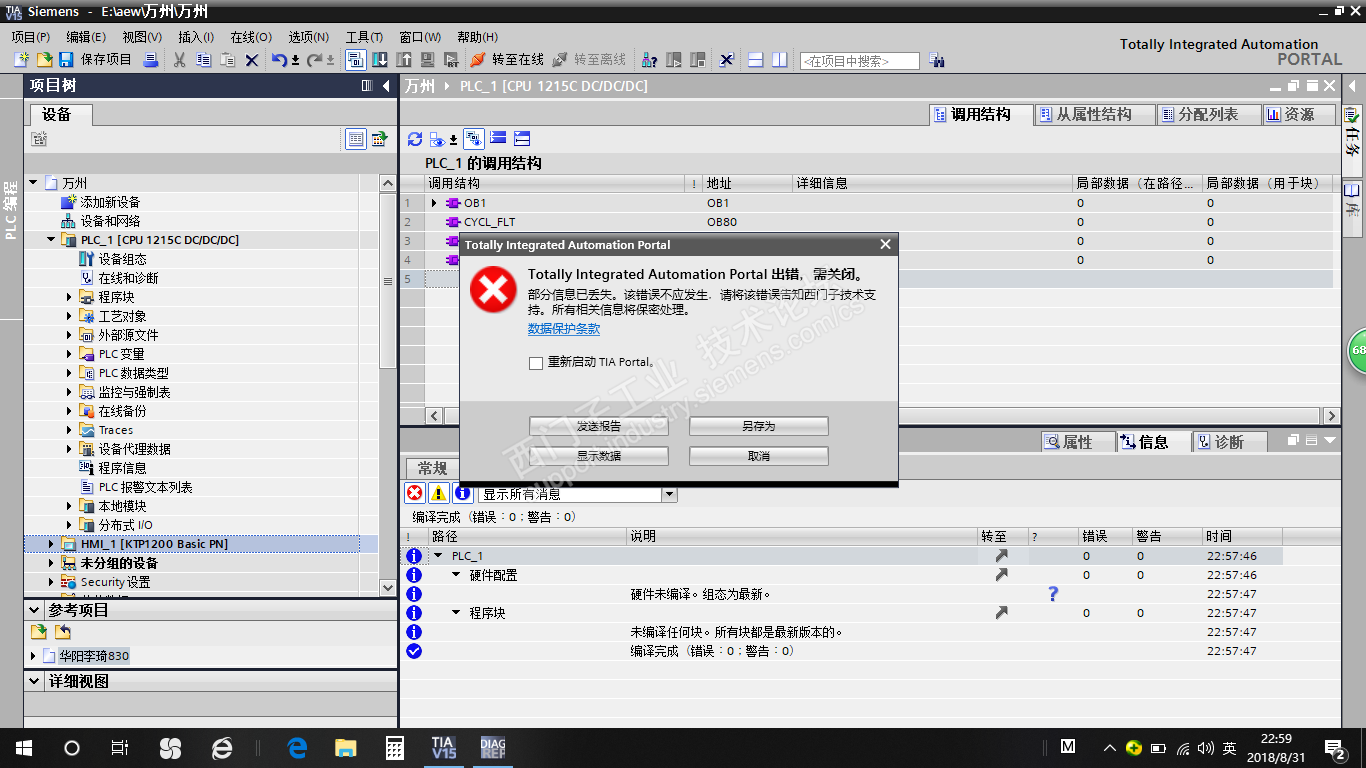This screenshot has height=768, width=1366.
Task: Open the Windows Start menu
Action: pyautogui.click(x=23, y=747)
